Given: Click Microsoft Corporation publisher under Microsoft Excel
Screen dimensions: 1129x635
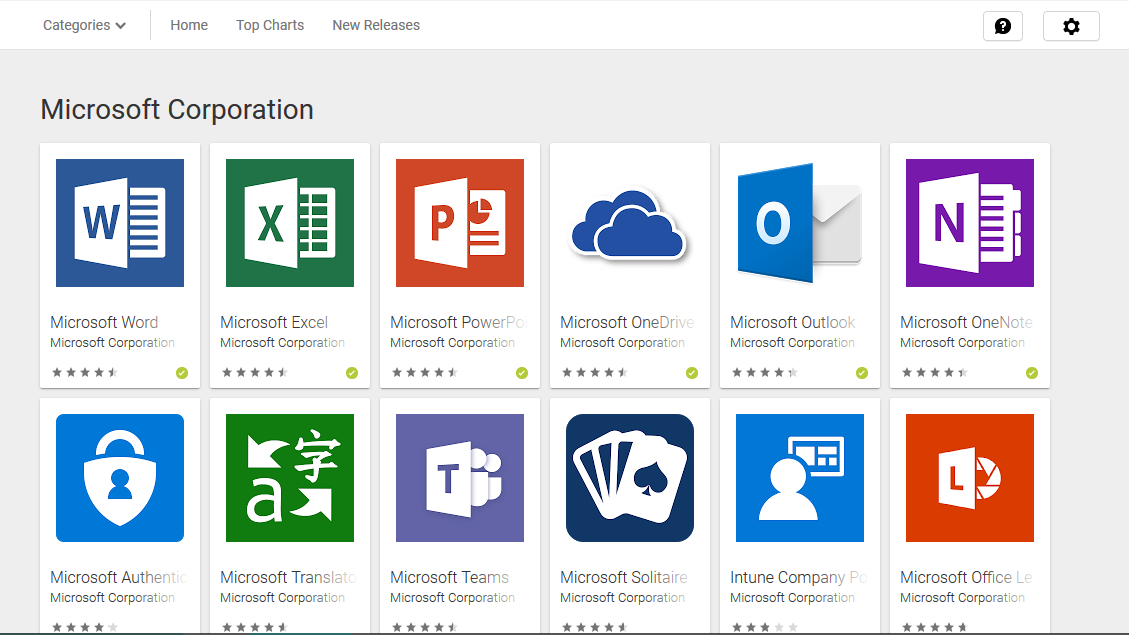Looking at the screenshot, I should pyautogui.click(x=282, y=343).
